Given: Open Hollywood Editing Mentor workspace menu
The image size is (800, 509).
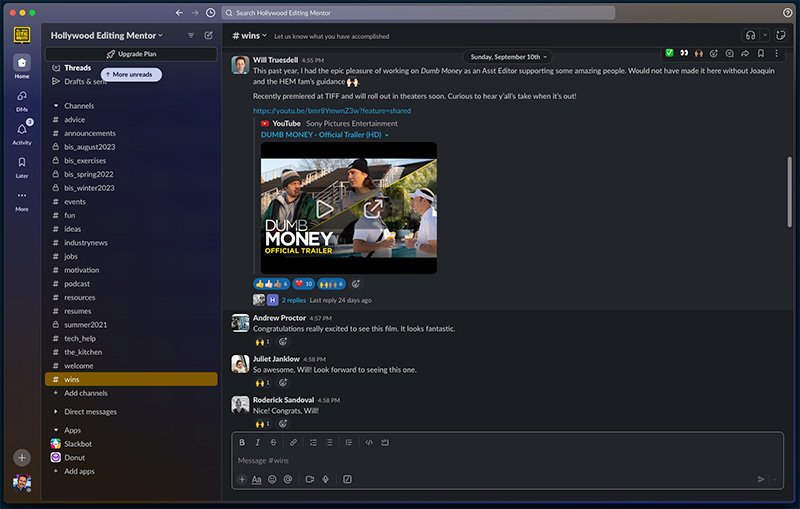Looking at the screenshot, I should 106,35.
